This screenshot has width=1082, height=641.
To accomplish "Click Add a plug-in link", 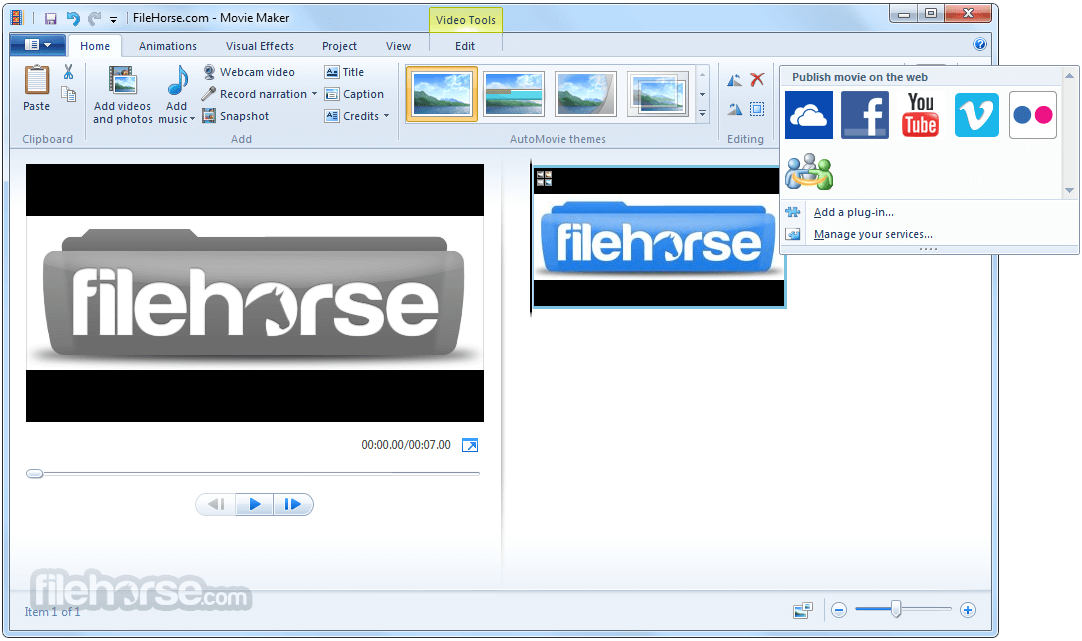I will point(854,213).
